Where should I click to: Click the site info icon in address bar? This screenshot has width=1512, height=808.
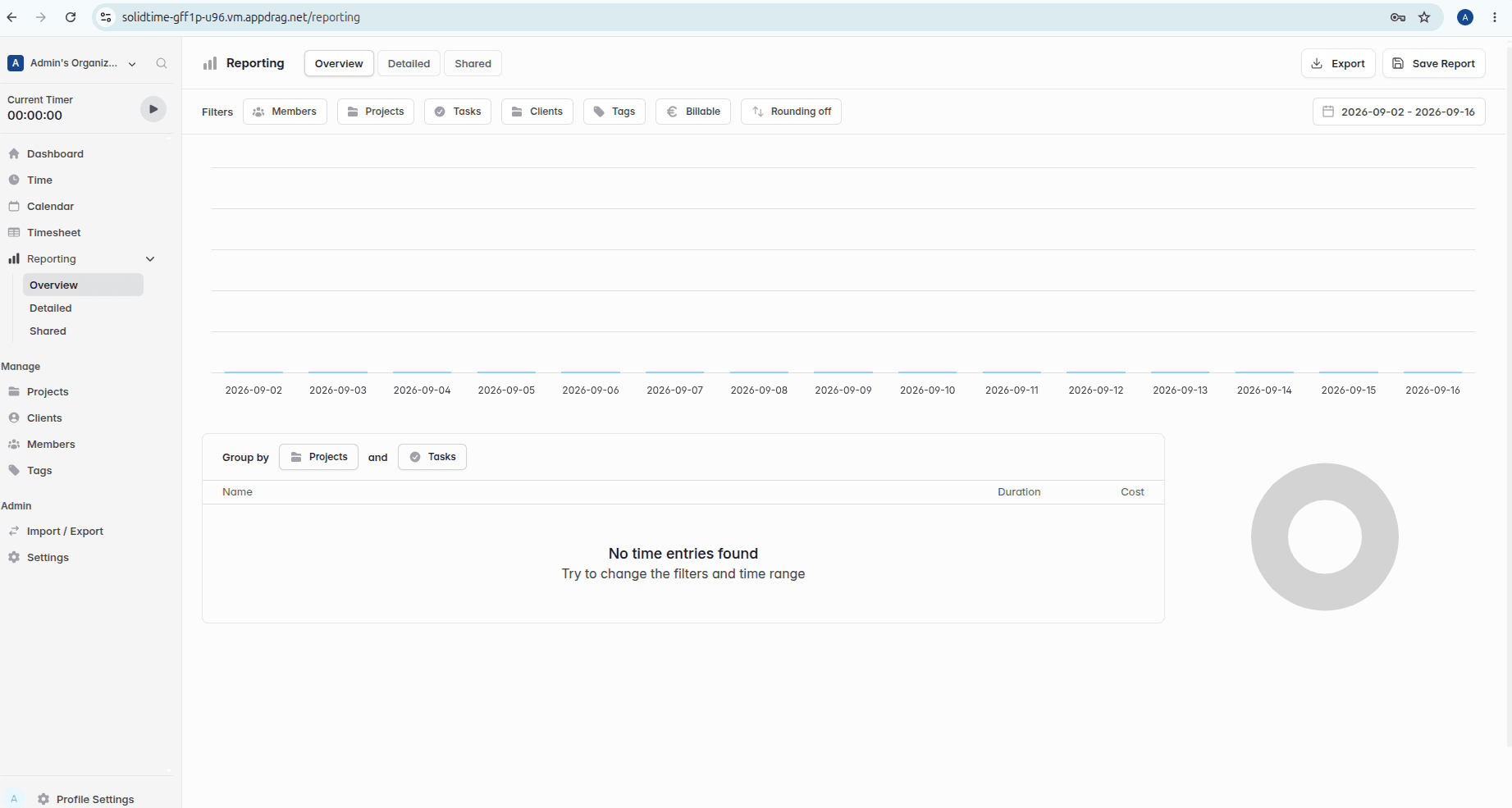pos(106,17)
